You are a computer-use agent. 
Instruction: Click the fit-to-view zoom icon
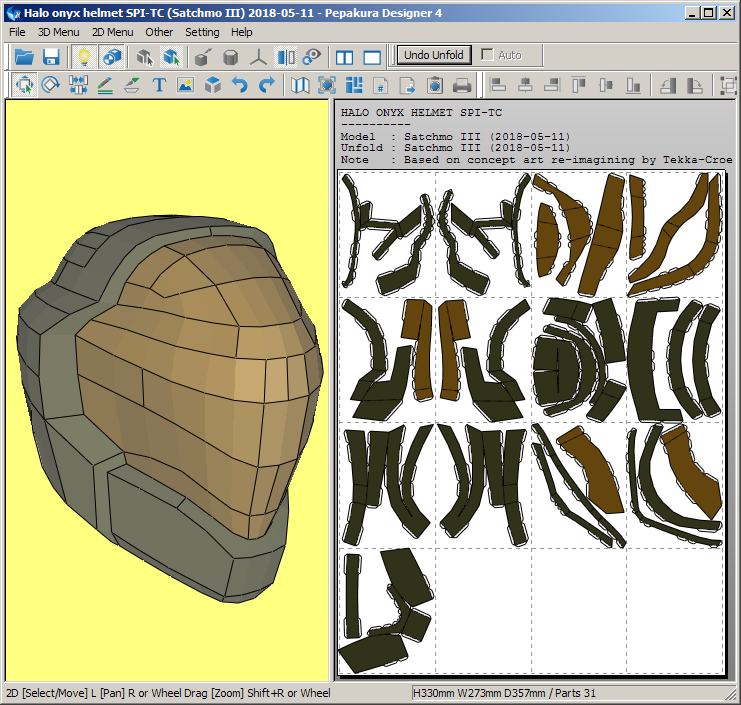(327, 85)
